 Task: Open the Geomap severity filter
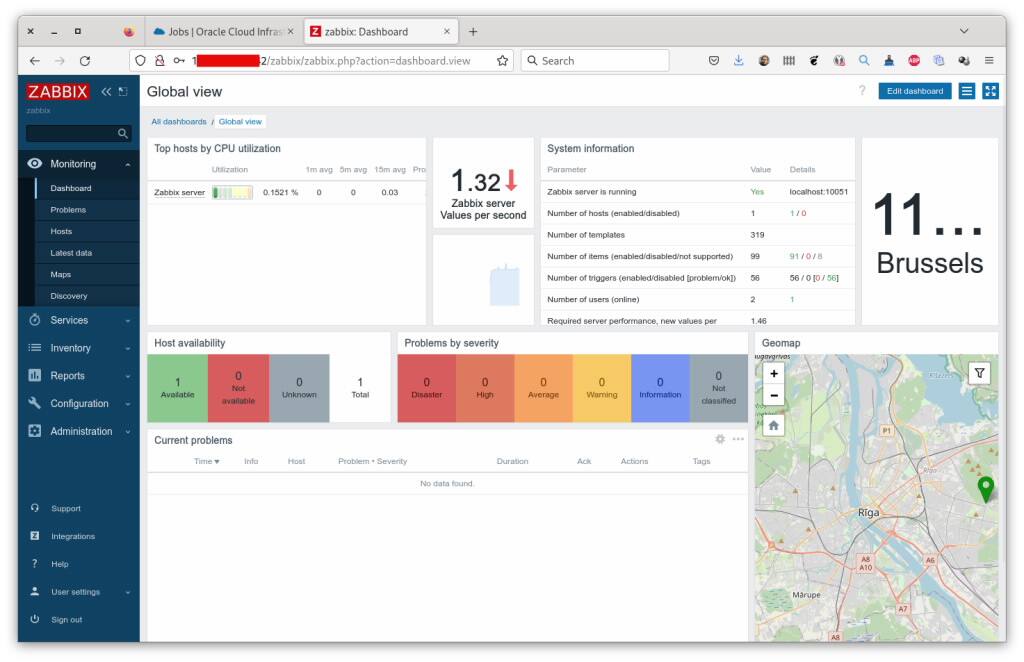(979, 373)
